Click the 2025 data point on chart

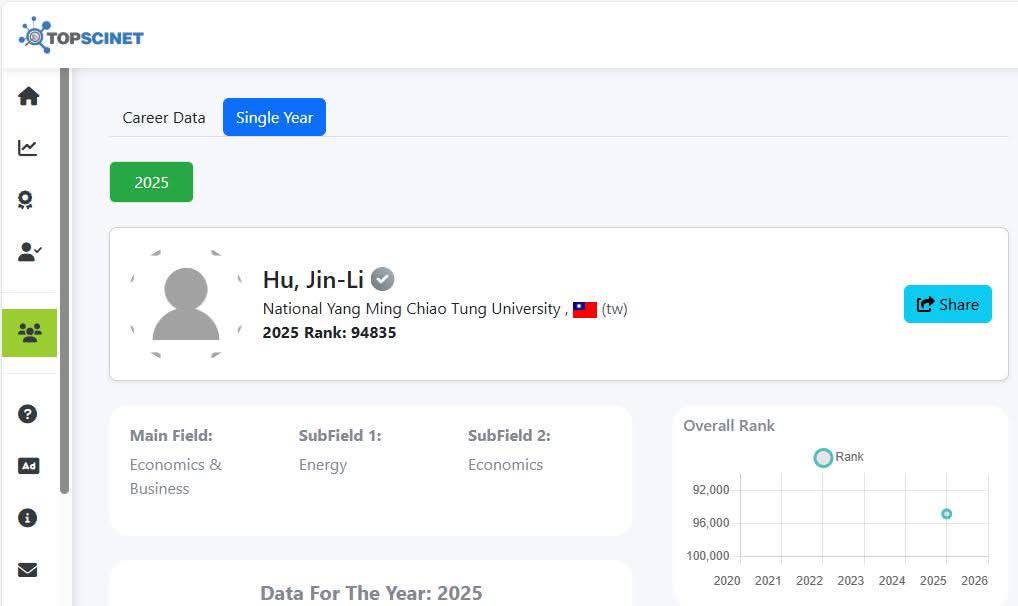pyautogui.click(x=946, y=514)
